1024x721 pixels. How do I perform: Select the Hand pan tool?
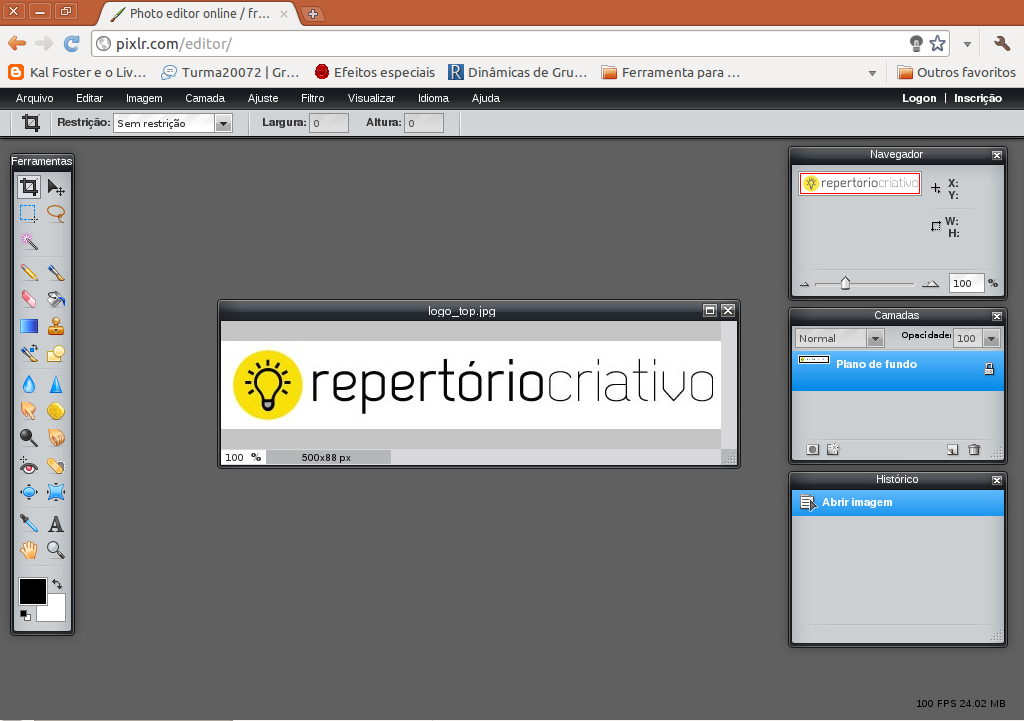point(29,550)
